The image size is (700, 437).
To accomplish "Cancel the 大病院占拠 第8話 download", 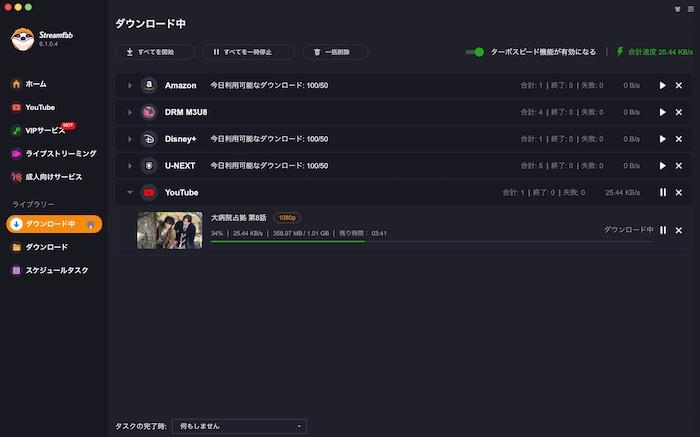I will pyautogui.click(x=679, y=230).
